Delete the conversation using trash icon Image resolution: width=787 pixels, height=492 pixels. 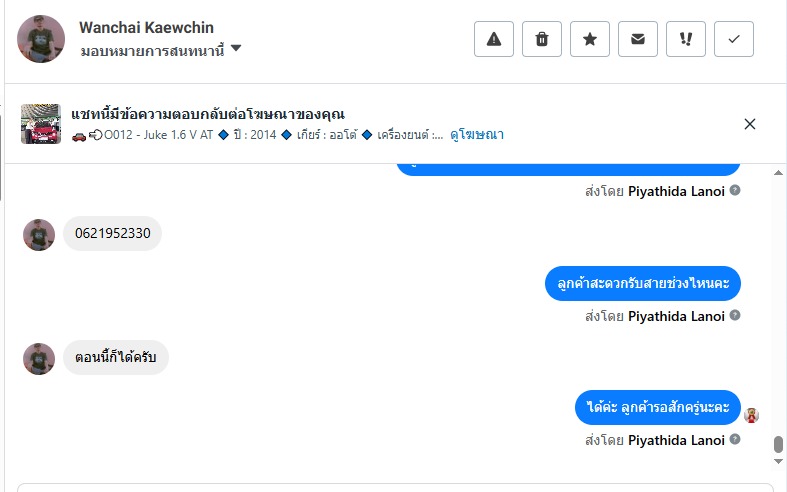[542, 39]
